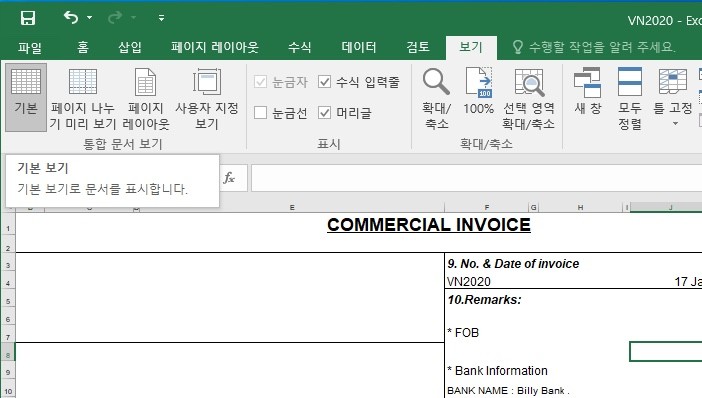This screenshot has height=398, width=702.
Task: Switch to the 수식 tab
Action: tap(300, 47)
